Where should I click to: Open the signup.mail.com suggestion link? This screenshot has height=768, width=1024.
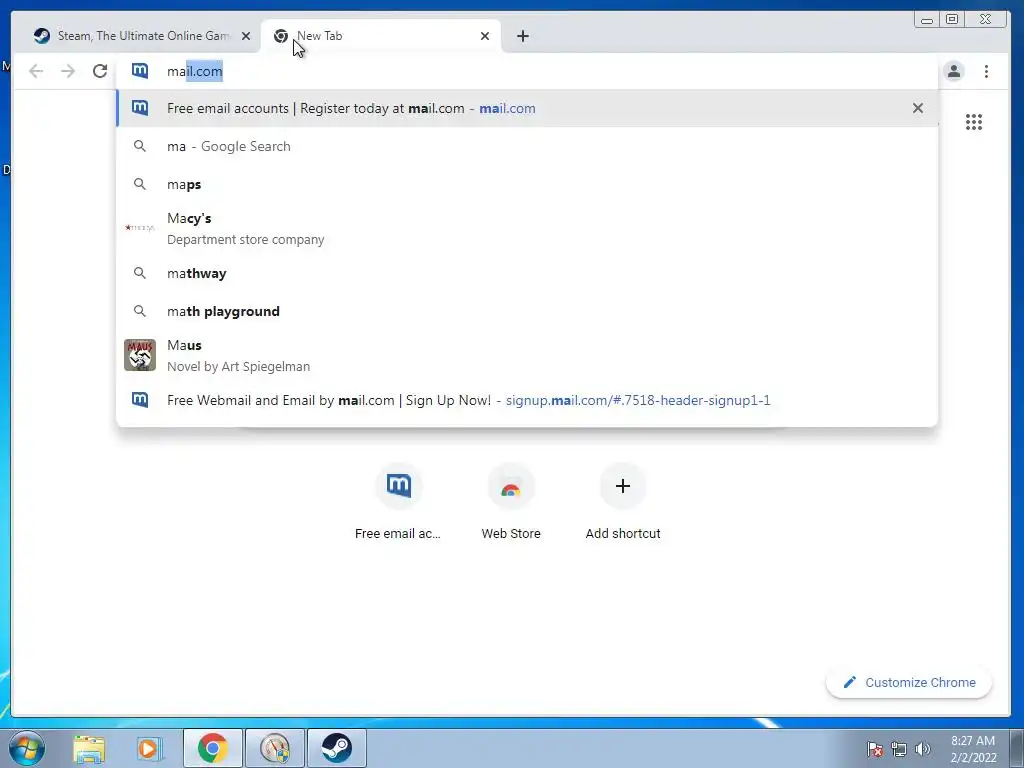[x=527, y=400]
